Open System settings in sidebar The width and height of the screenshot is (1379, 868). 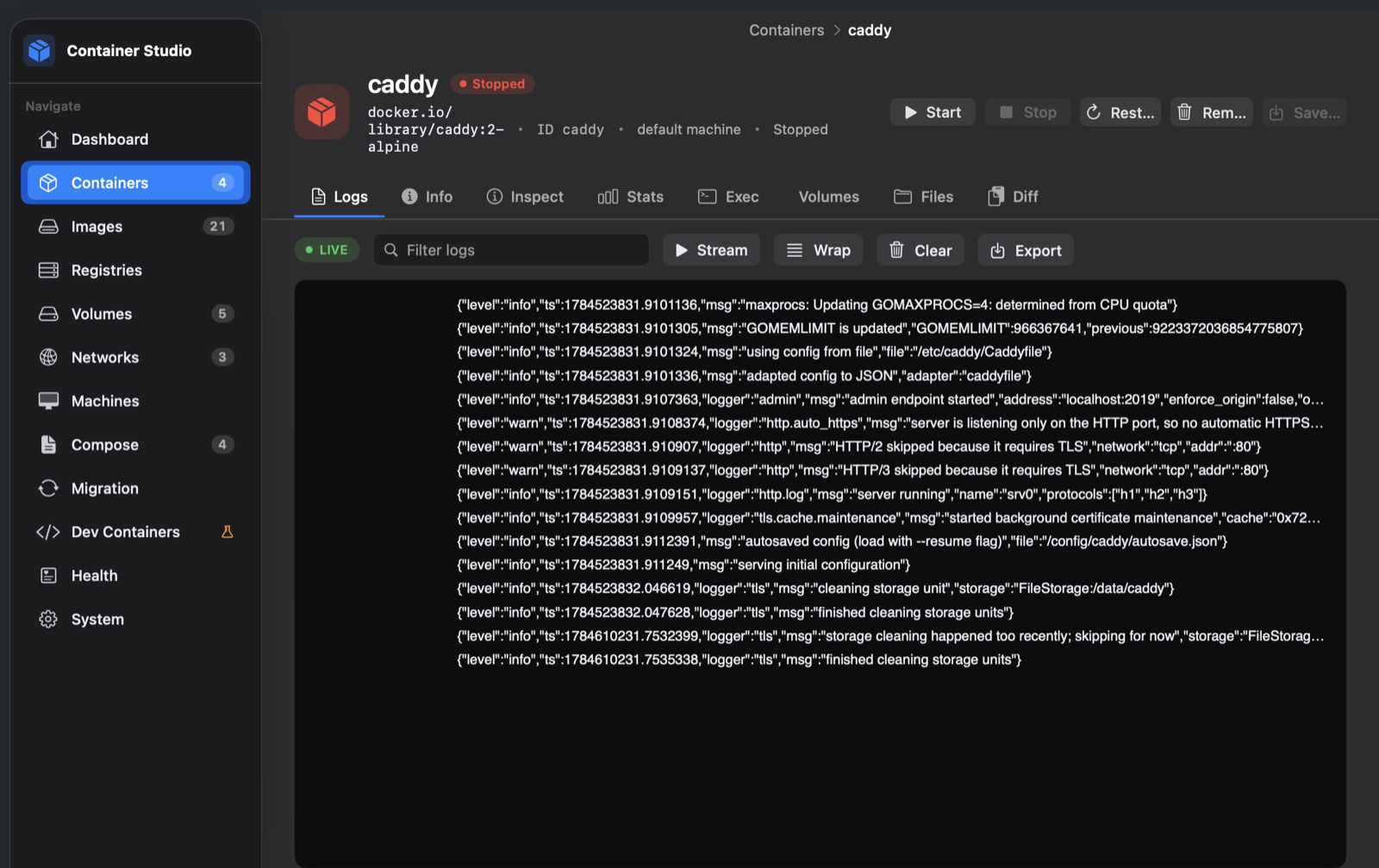click(135, 619)
